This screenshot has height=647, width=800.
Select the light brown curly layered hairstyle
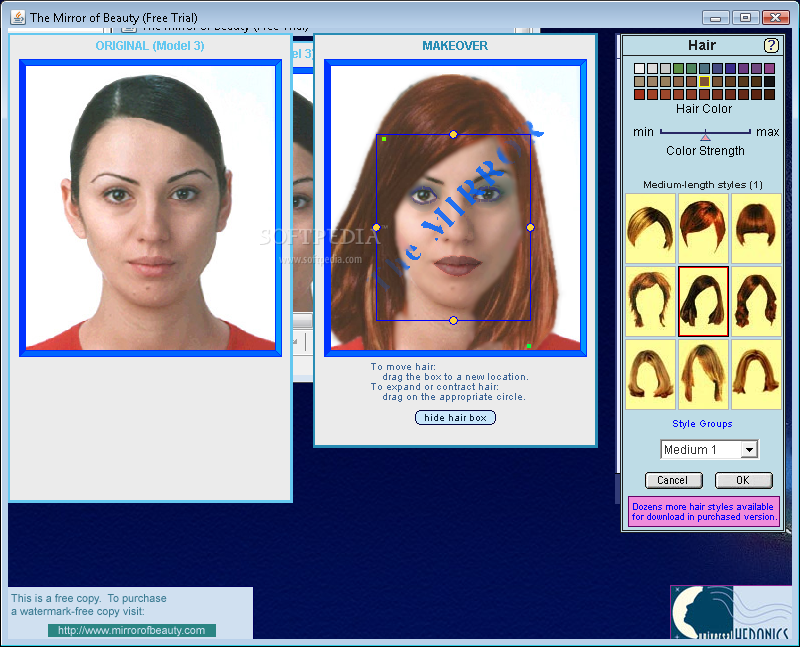pos(651,301)
